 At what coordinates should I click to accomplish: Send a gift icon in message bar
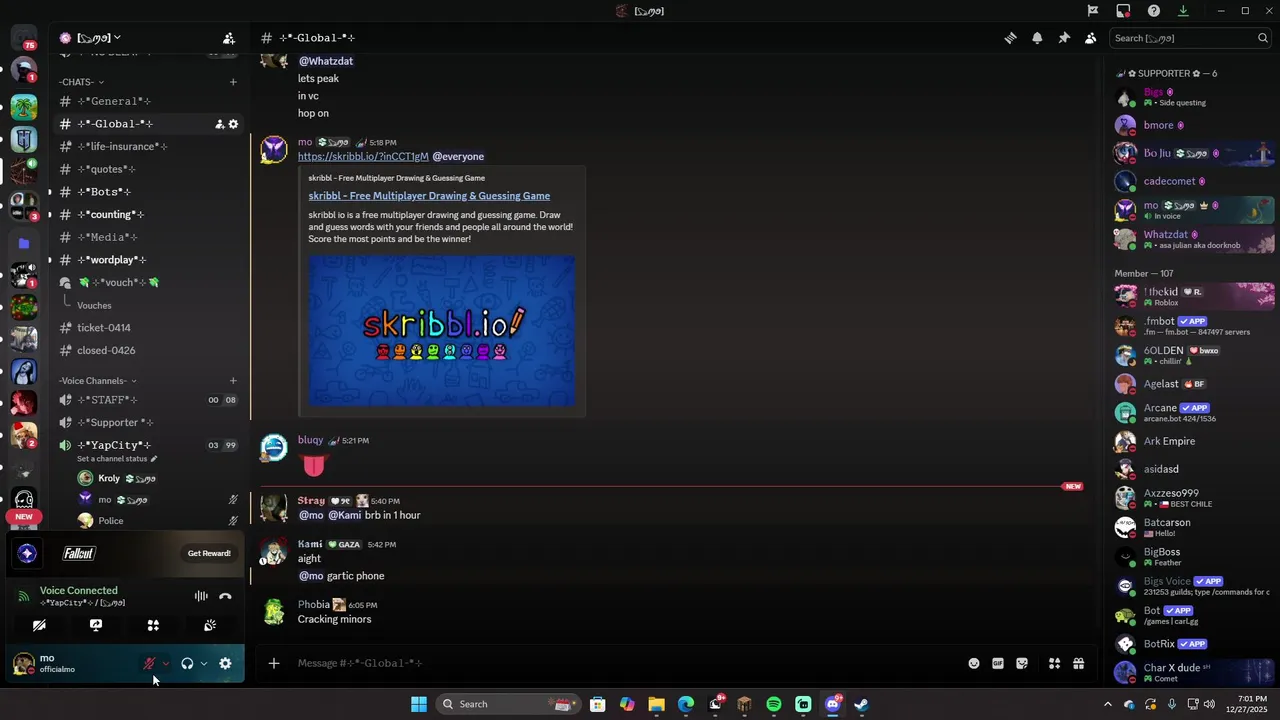pyautogui.click(x=1079, y=663)
